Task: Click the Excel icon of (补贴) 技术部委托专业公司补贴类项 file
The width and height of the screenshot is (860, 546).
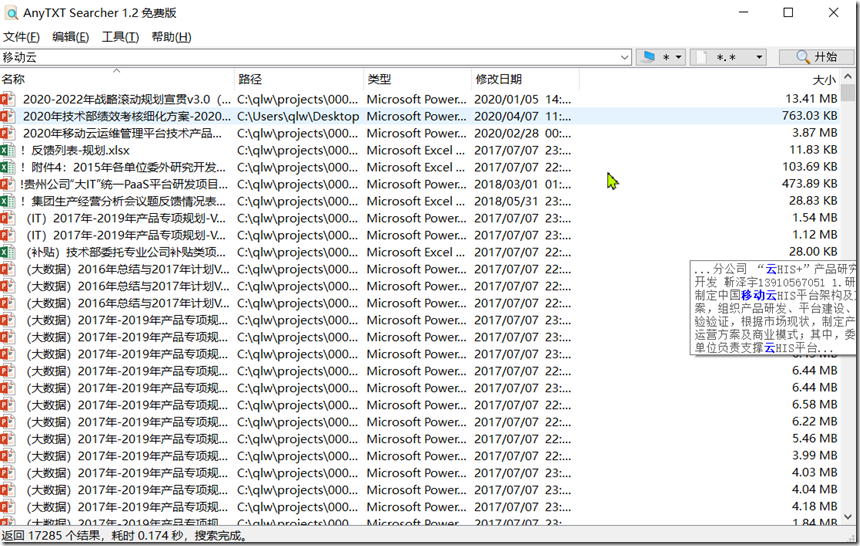Action: coord(9,252)
